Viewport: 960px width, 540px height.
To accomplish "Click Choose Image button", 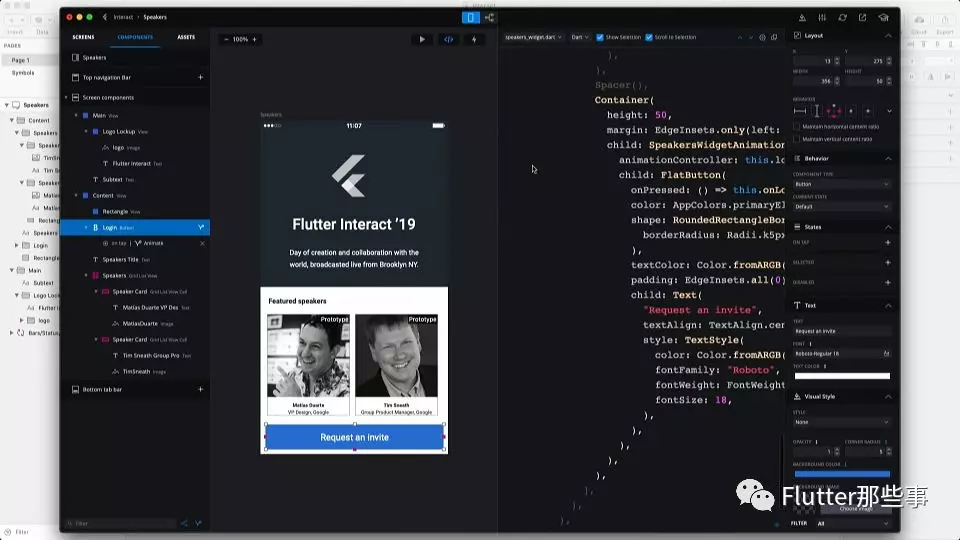I will 855,509.
